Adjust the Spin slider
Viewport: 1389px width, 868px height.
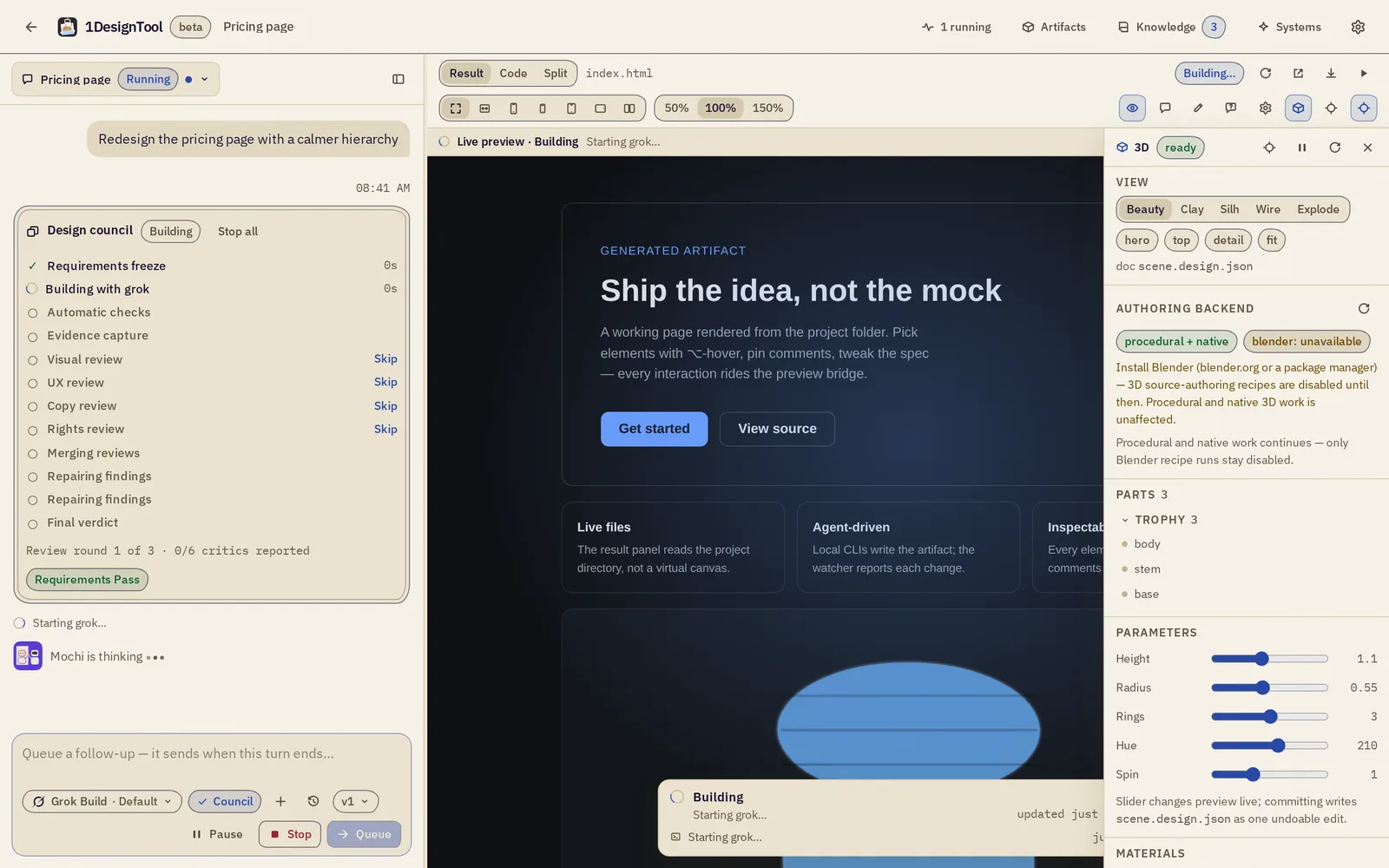1269,774
